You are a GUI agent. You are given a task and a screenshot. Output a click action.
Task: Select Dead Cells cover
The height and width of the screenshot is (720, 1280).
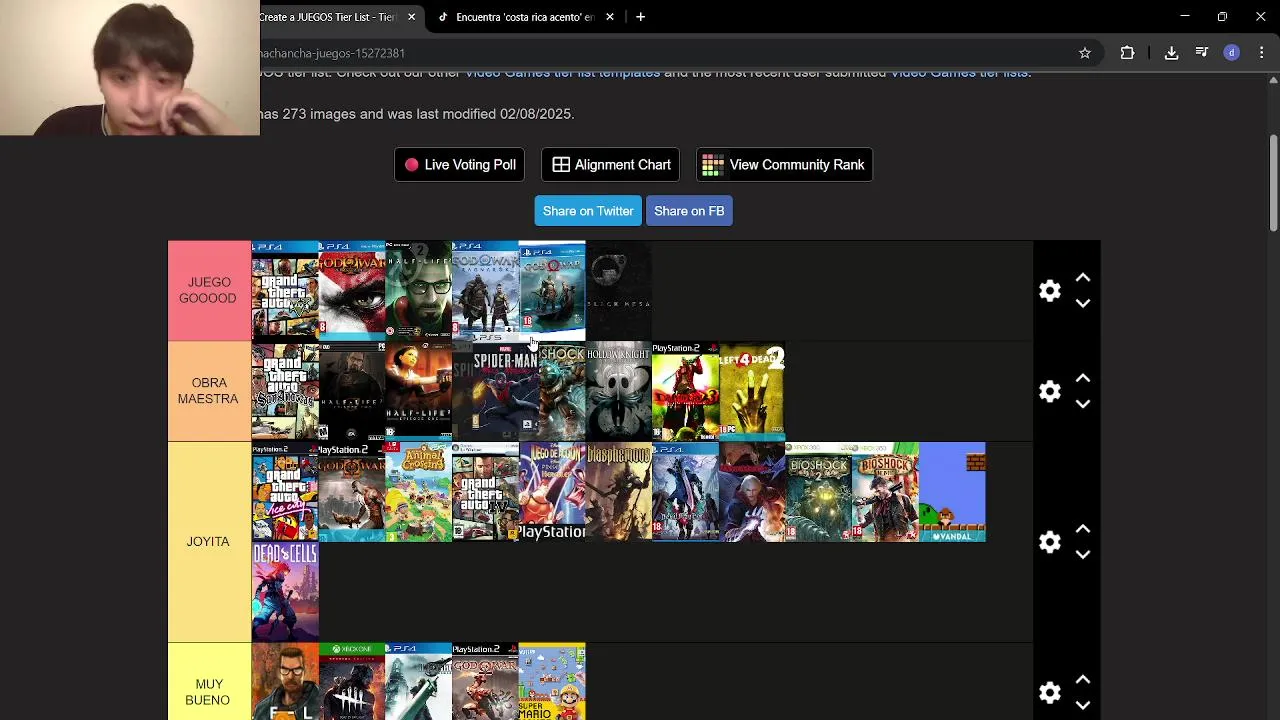[285, 592]
